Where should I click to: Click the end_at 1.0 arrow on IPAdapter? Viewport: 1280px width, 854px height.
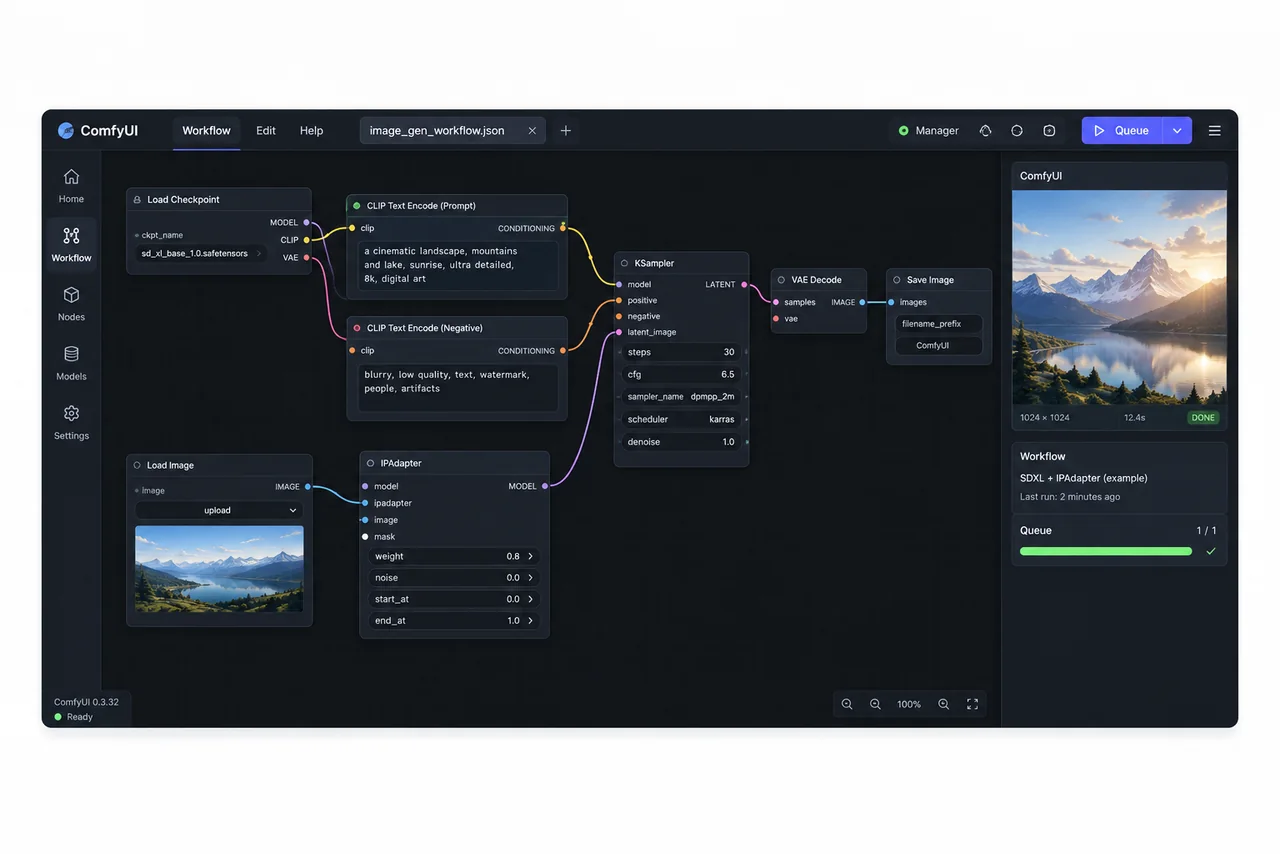[x=530, y=620]
